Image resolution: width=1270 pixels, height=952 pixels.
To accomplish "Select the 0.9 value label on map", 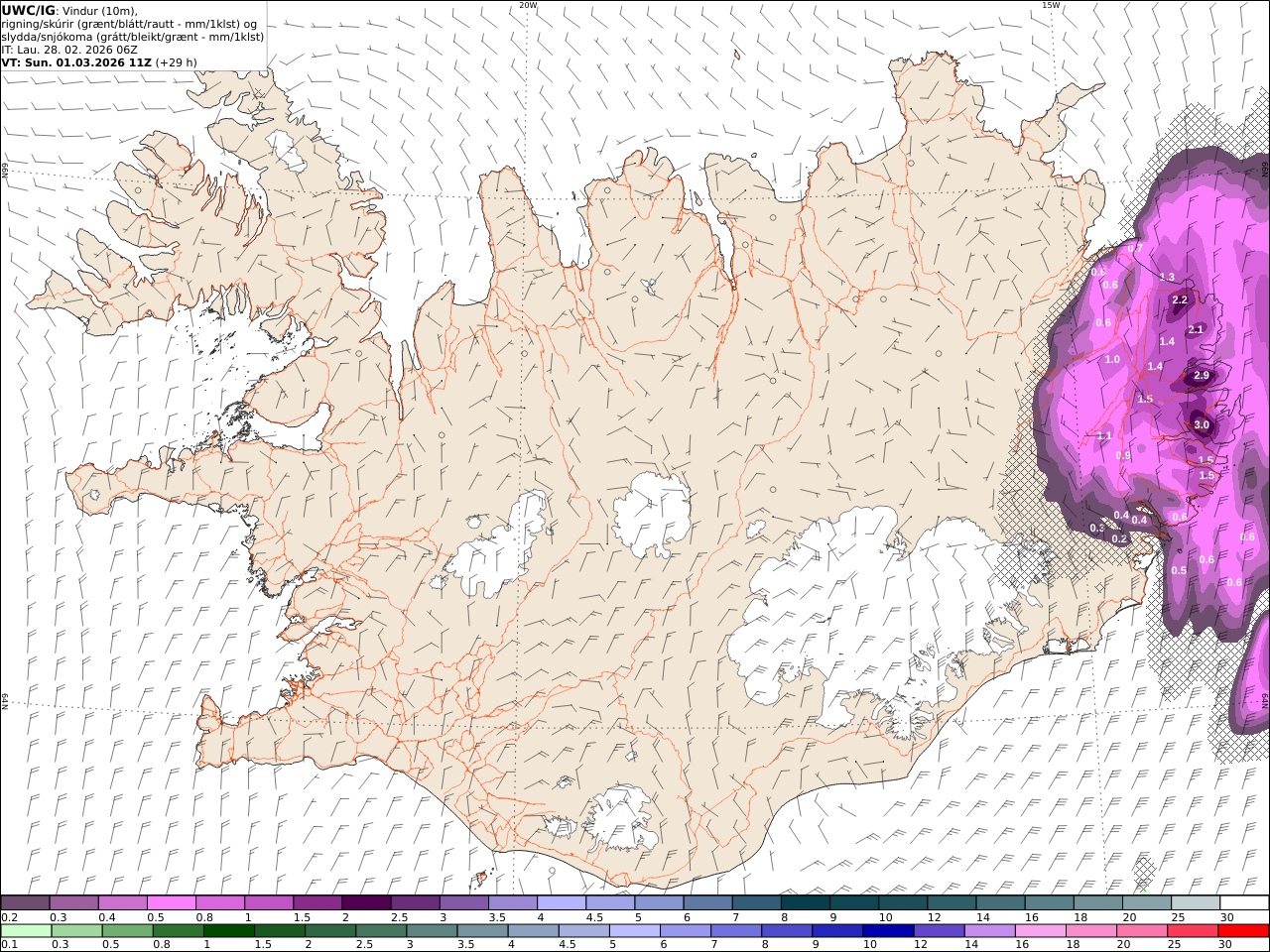I will click(x=1123, y=456).
